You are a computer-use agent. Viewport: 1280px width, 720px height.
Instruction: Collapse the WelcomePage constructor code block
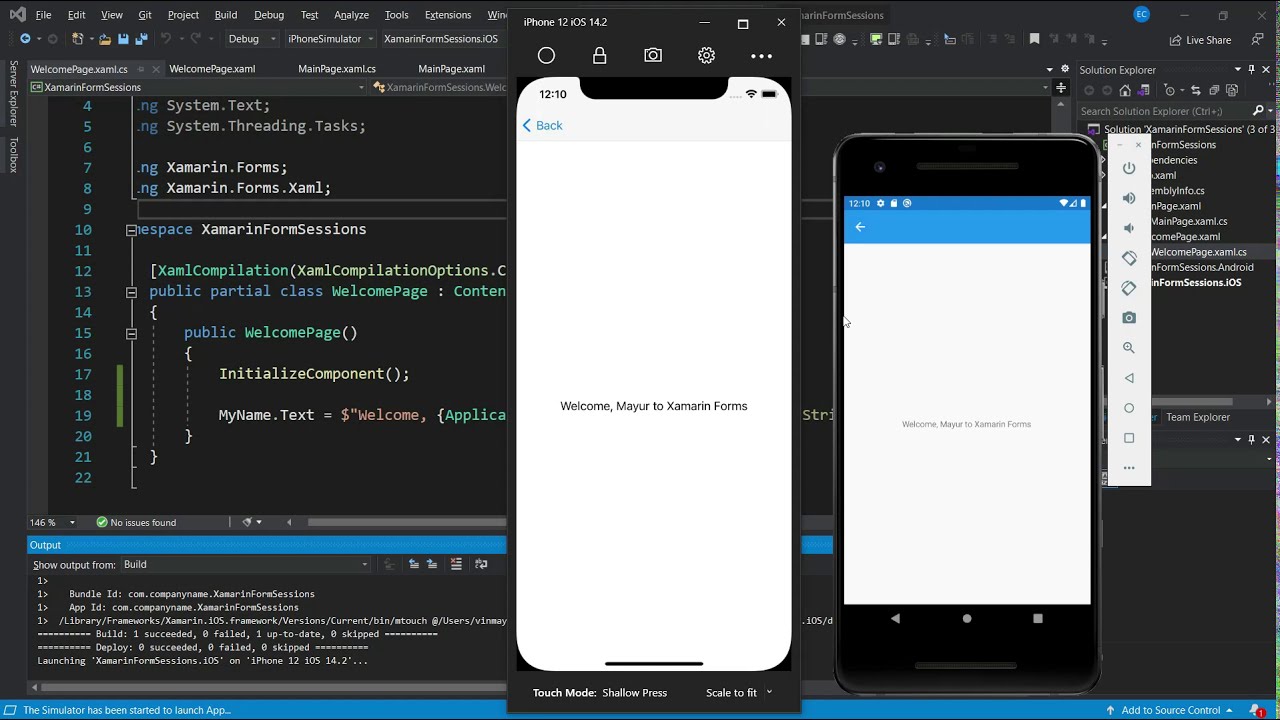point(131,333)
